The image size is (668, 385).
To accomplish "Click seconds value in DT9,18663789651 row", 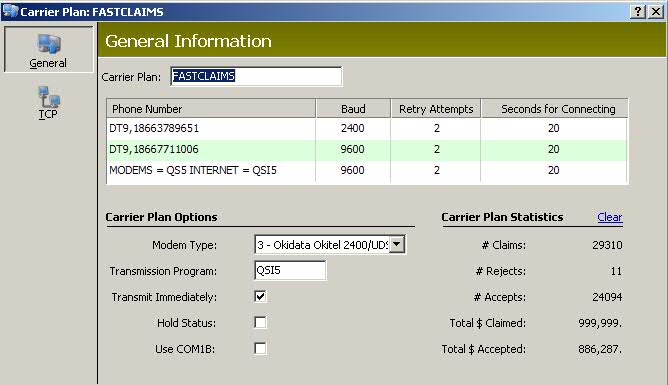I will (553, 128).
